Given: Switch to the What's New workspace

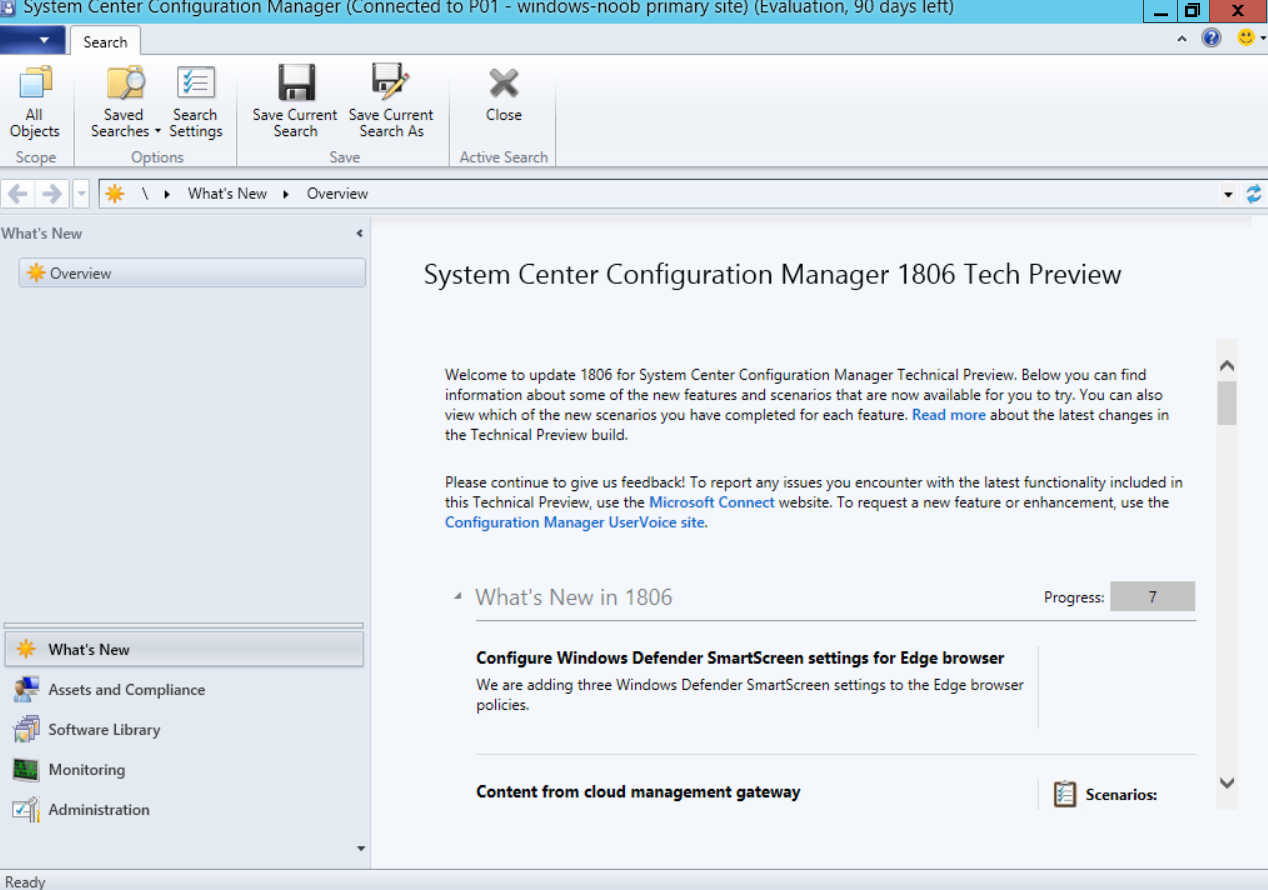Looking at the screenshot, I should [x=184, y=650].
